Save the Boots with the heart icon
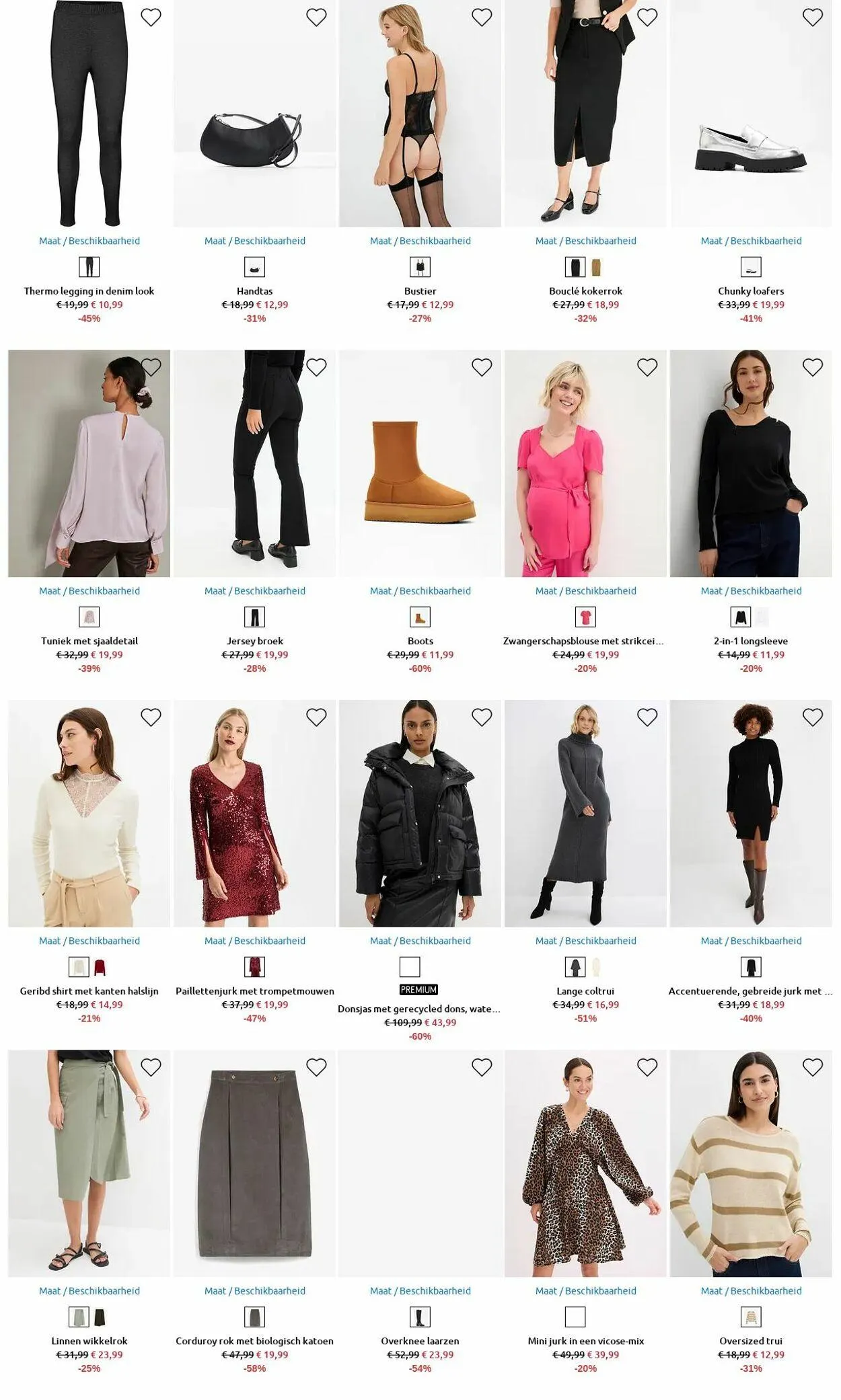The height and width of the screenshot is (1400, 841). [x=482, y=367]
